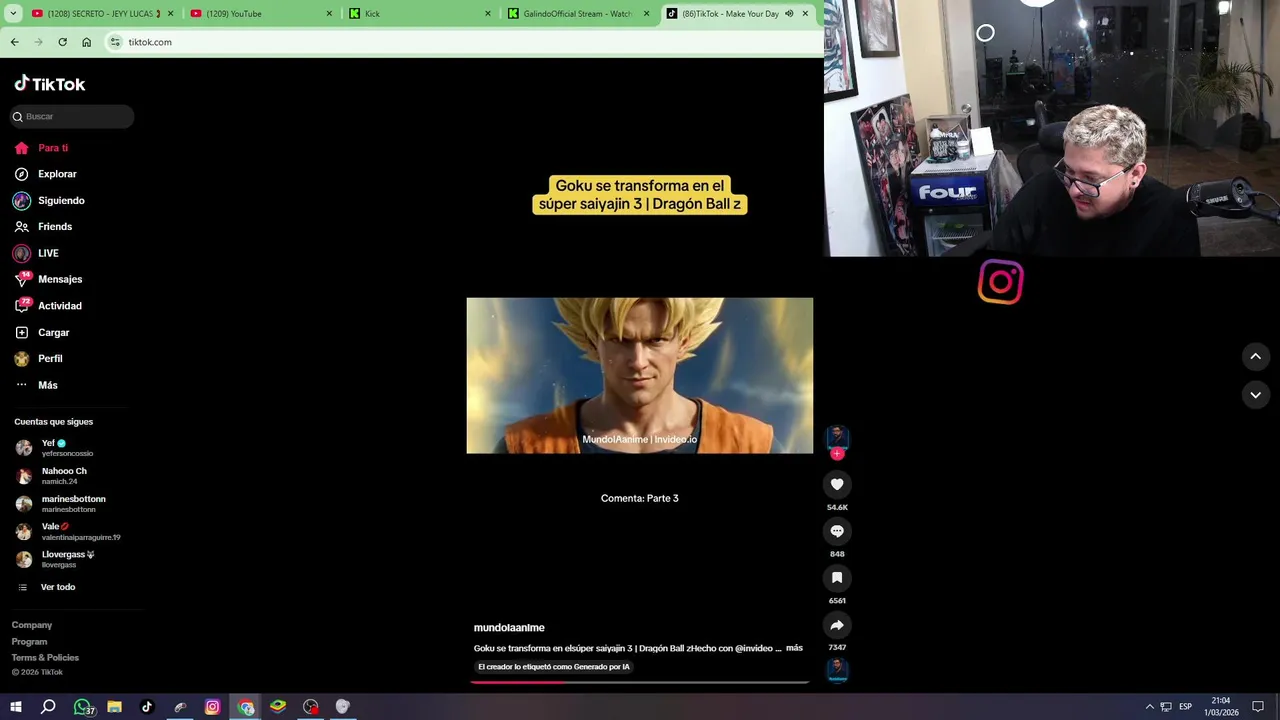Open TikTok app in taskbar
This screenshot has width=1280, height=720.
pos(147,707)
